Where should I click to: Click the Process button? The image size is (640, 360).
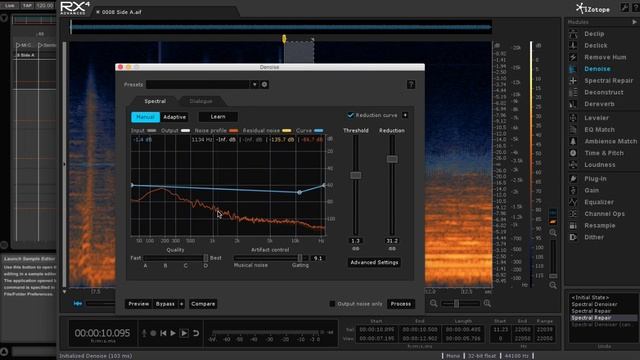(x=401, y=304)
